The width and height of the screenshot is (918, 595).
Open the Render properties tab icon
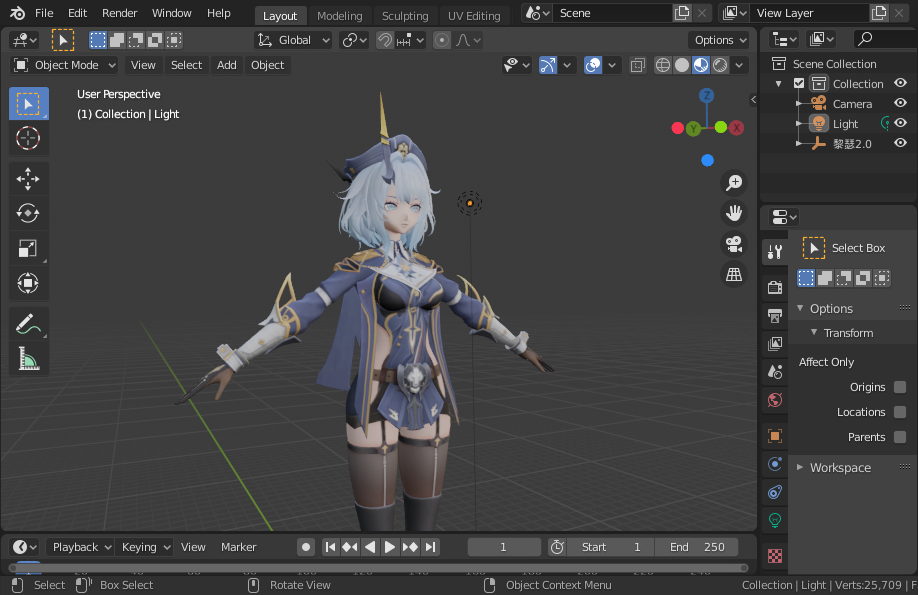pyautogui.click(x=775, y=287)
